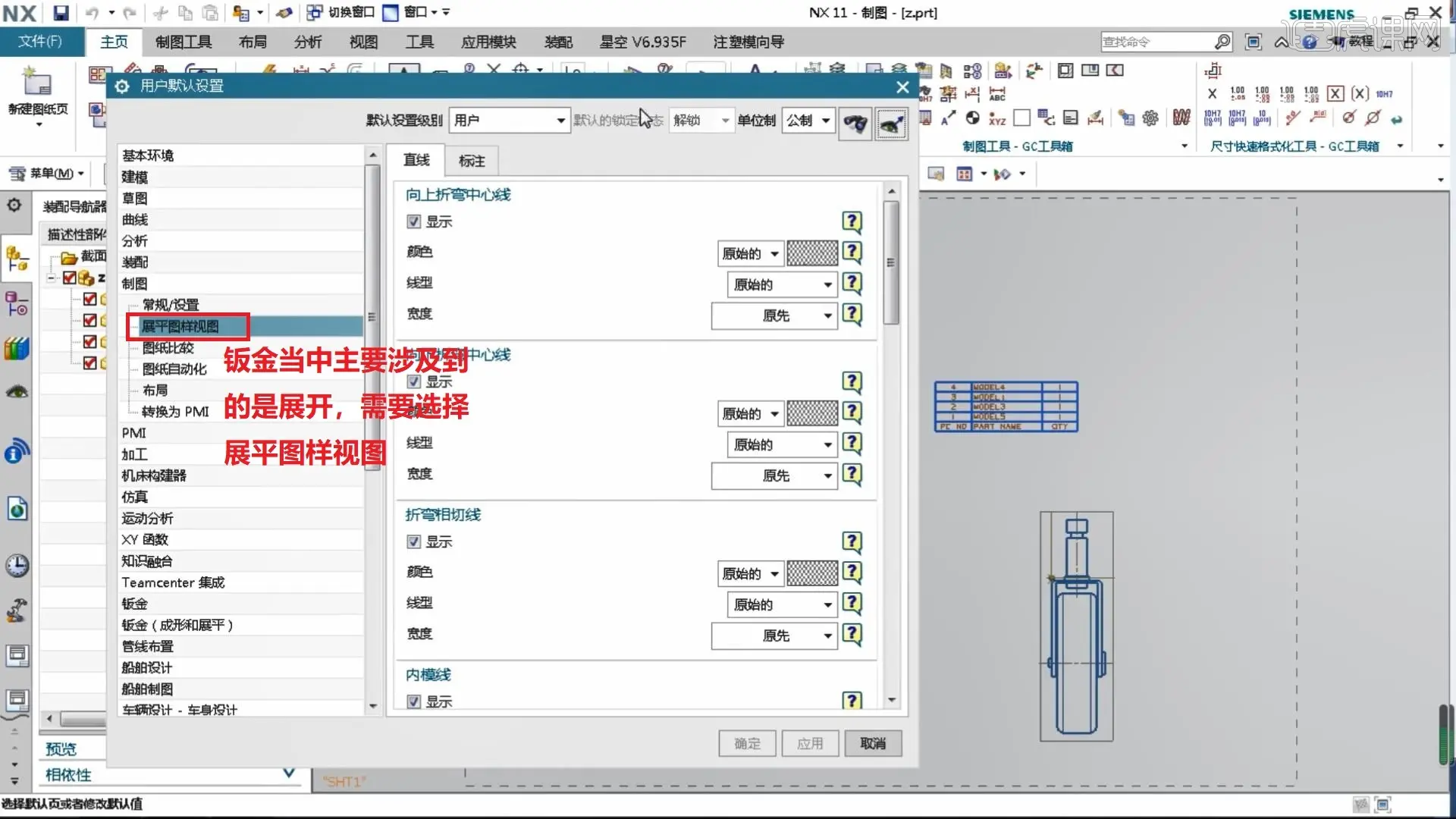Click the Apply button

pyautogui.click(x=809, y=744)
